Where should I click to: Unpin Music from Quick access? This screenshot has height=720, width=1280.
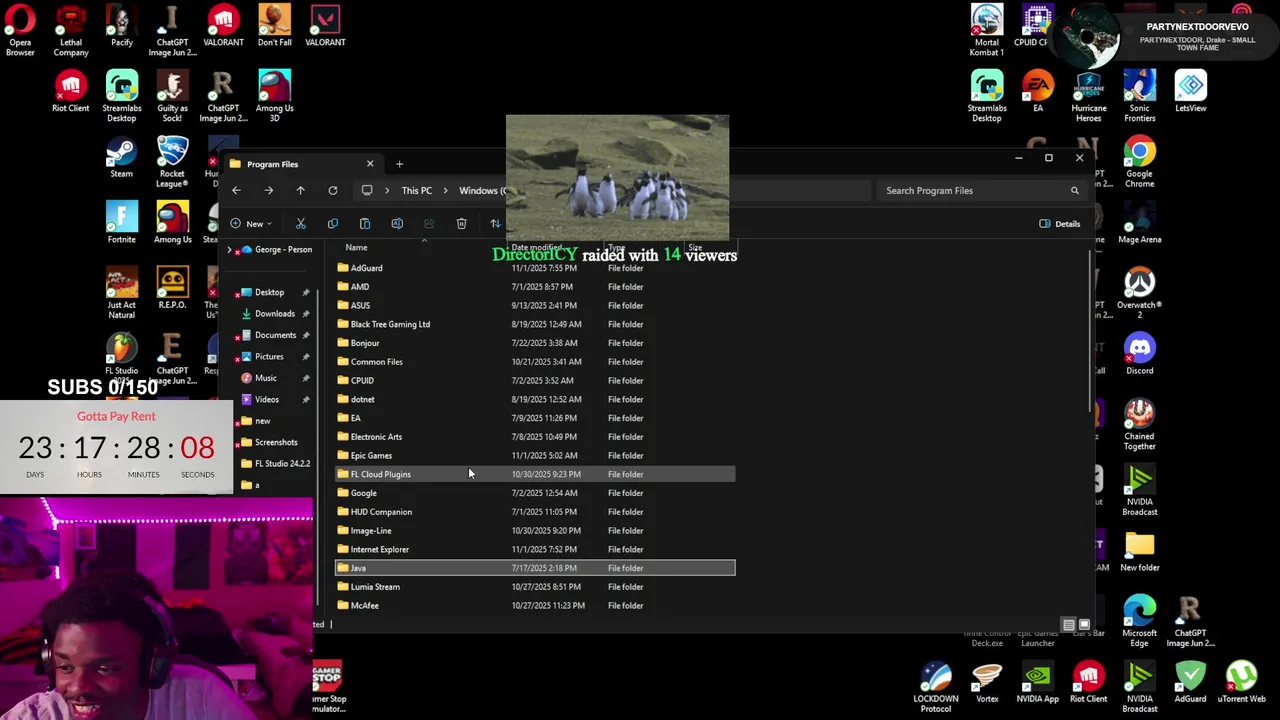pyautogui.click(x=305, y=379)
